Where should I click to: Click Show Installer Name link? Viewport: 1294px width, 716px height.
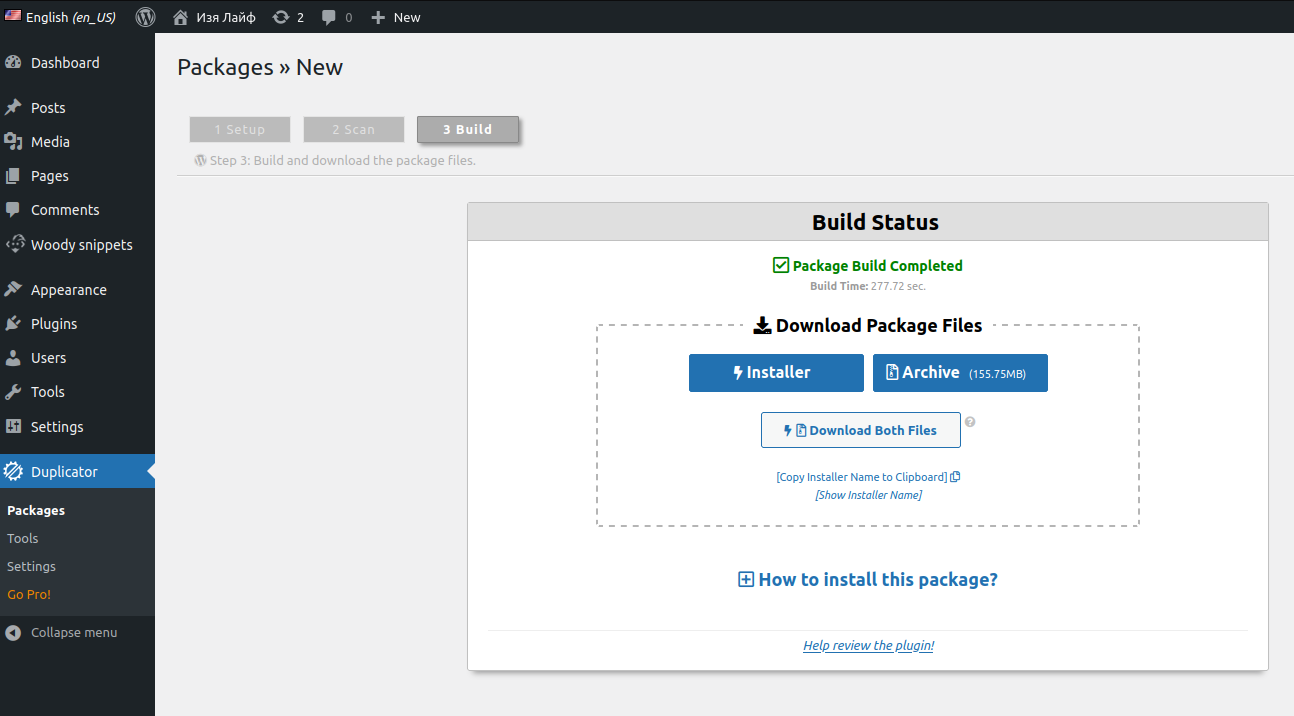click(869, 495)
